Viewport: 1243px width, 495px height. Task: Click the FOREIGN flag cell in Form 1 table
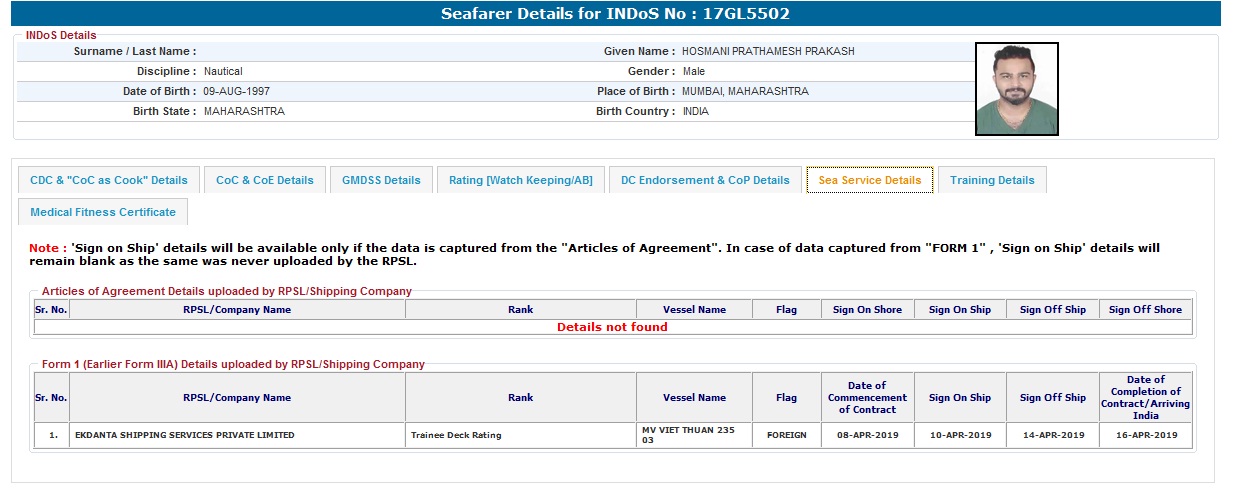pos(786,435)
